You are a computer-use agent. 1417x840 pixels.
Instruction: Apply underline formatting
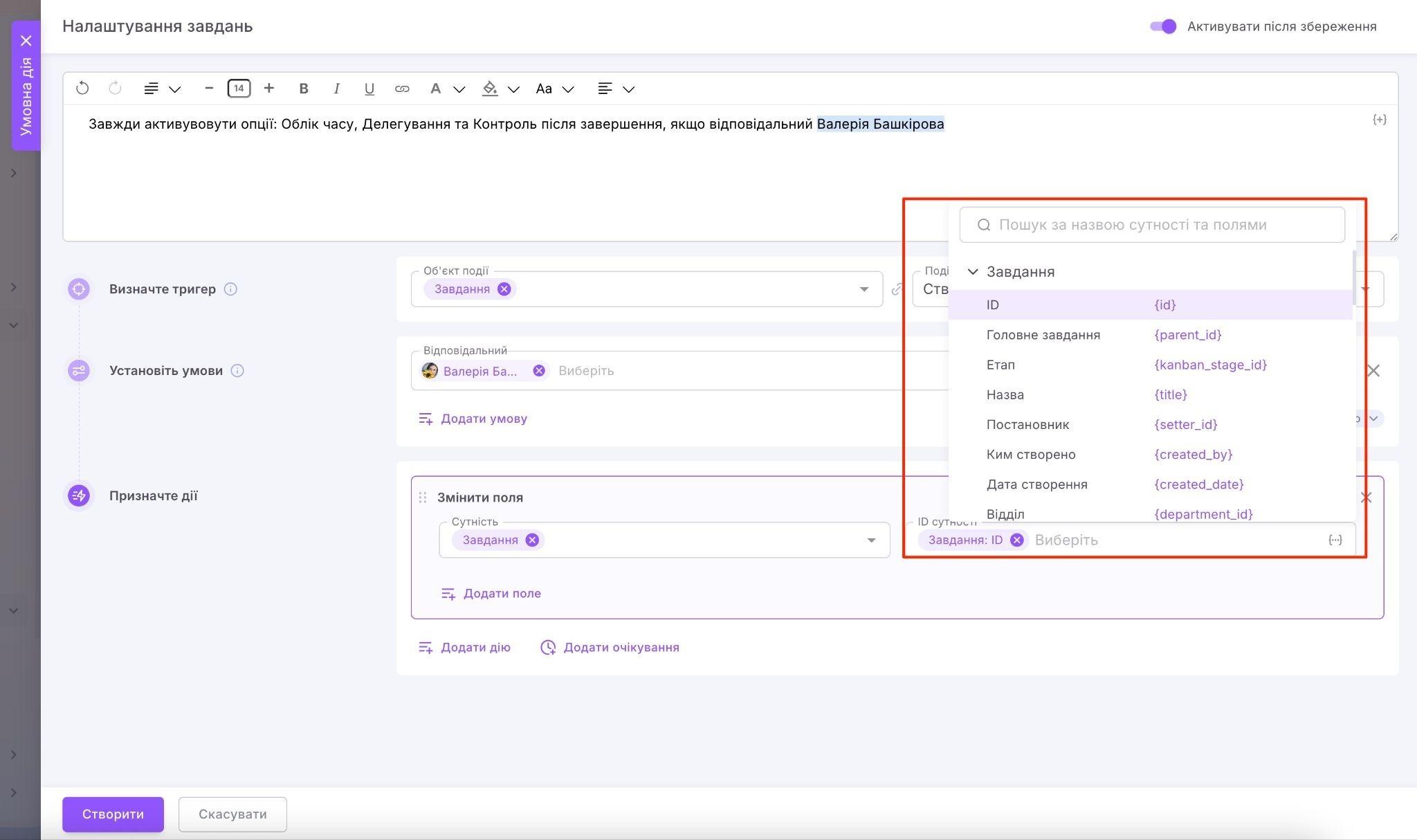pyautogui.click(x=369, y=89)
